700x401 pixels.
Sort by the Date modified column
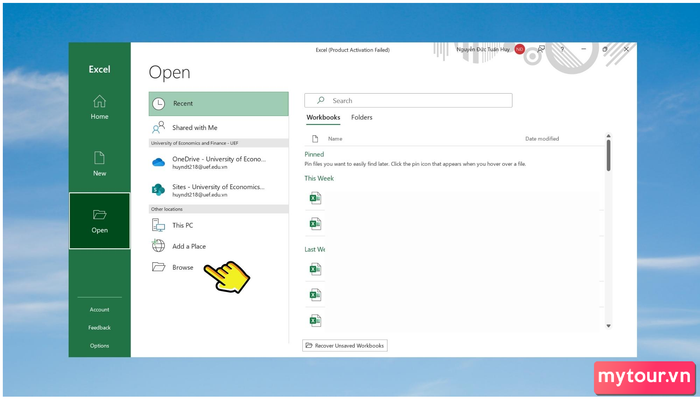point(542,139)
